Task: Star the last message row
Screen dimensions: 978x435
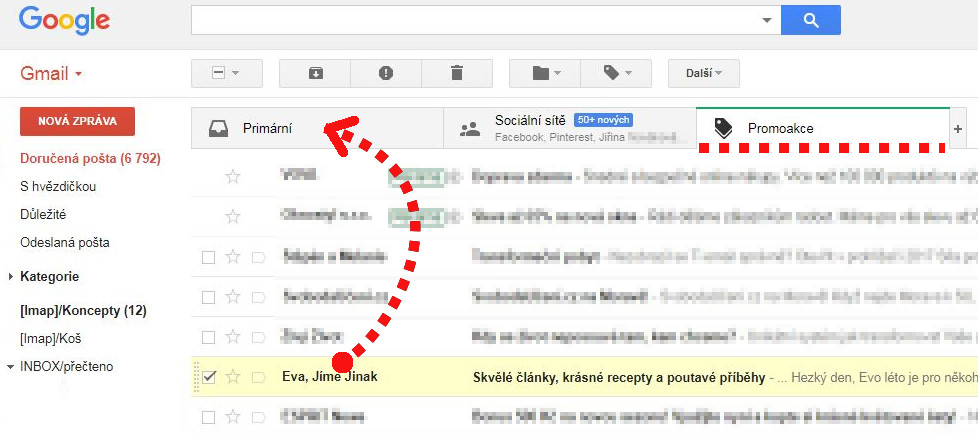Action: 233,417
